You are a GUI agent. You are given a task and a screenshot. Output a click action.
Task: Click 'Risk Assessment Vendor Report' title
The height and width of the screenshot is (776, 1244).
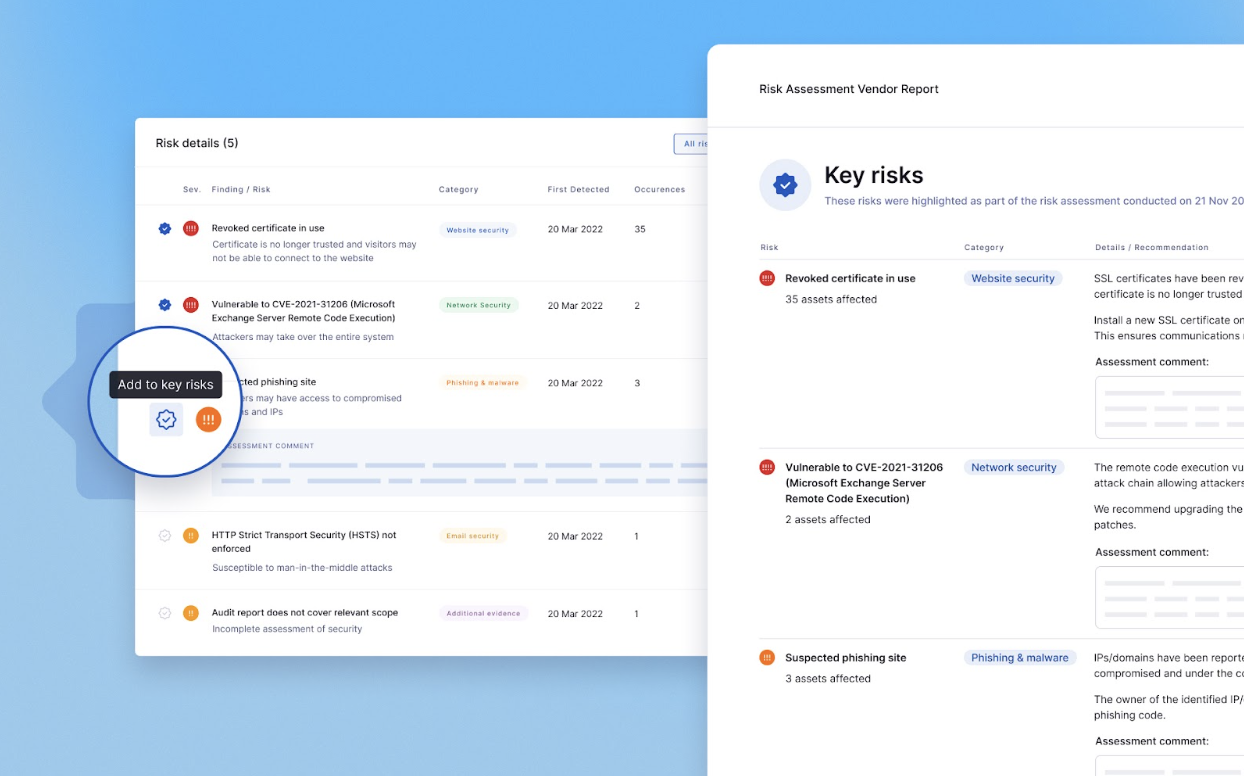(x=849, y=89)
